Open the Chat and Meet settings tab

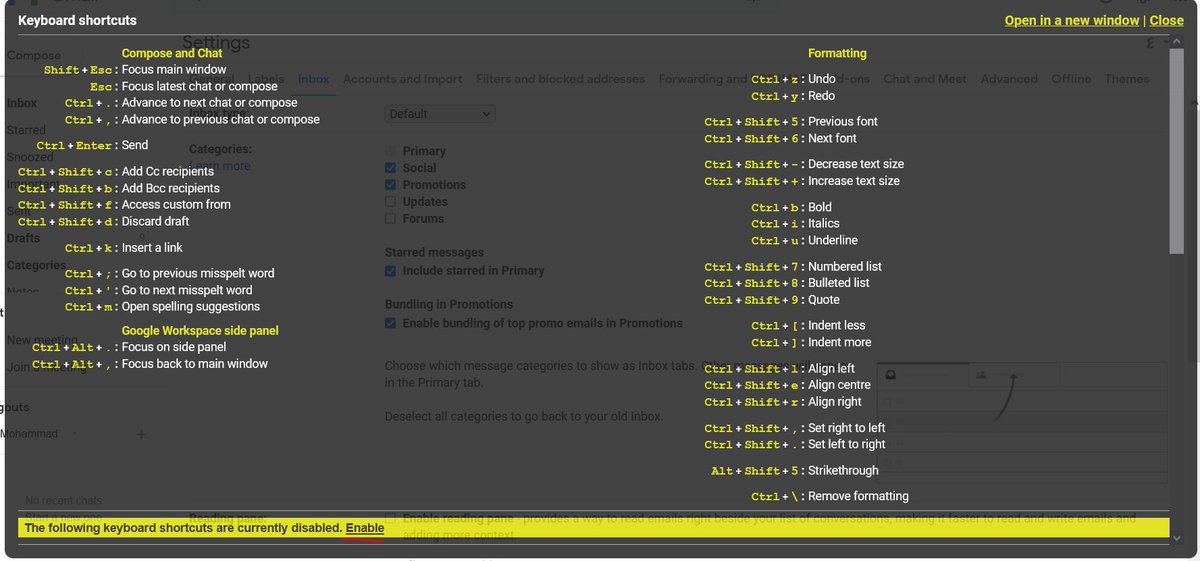pyautogui.click(x=925, y=79)
